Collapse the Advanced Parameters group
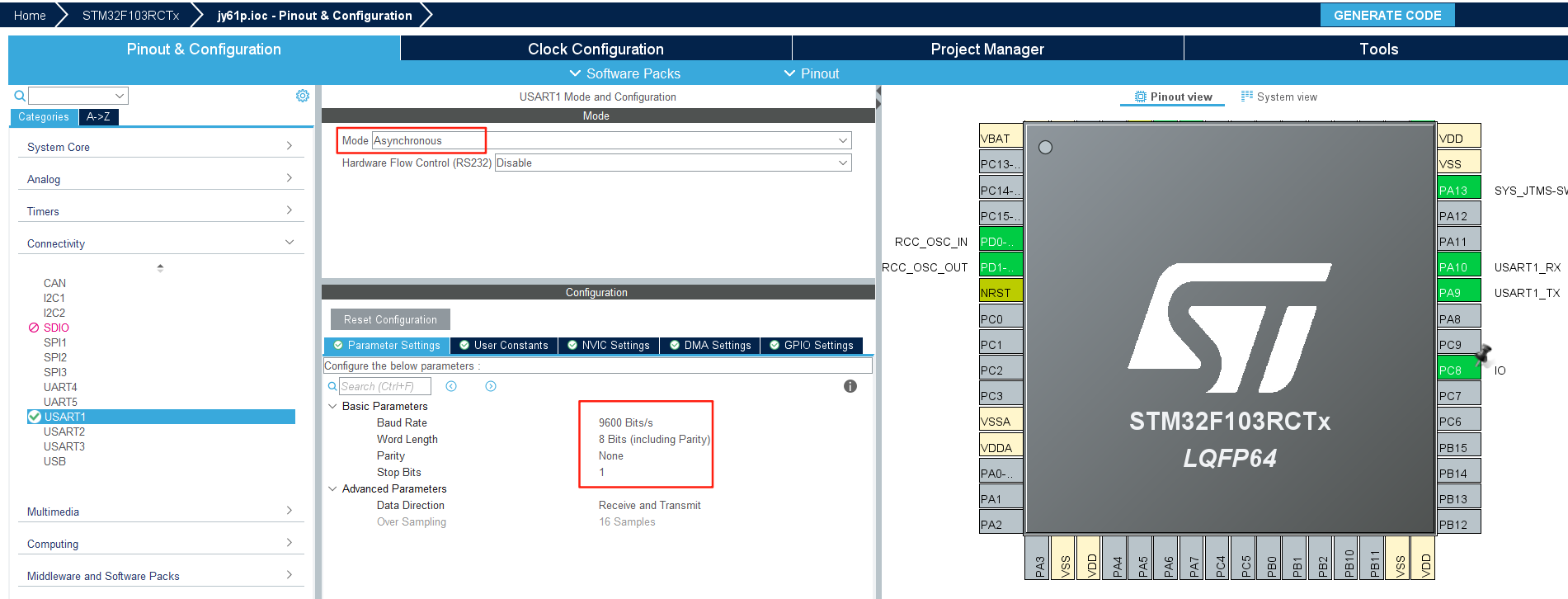Screen dimensions: 1568x599 pos(332,488)
